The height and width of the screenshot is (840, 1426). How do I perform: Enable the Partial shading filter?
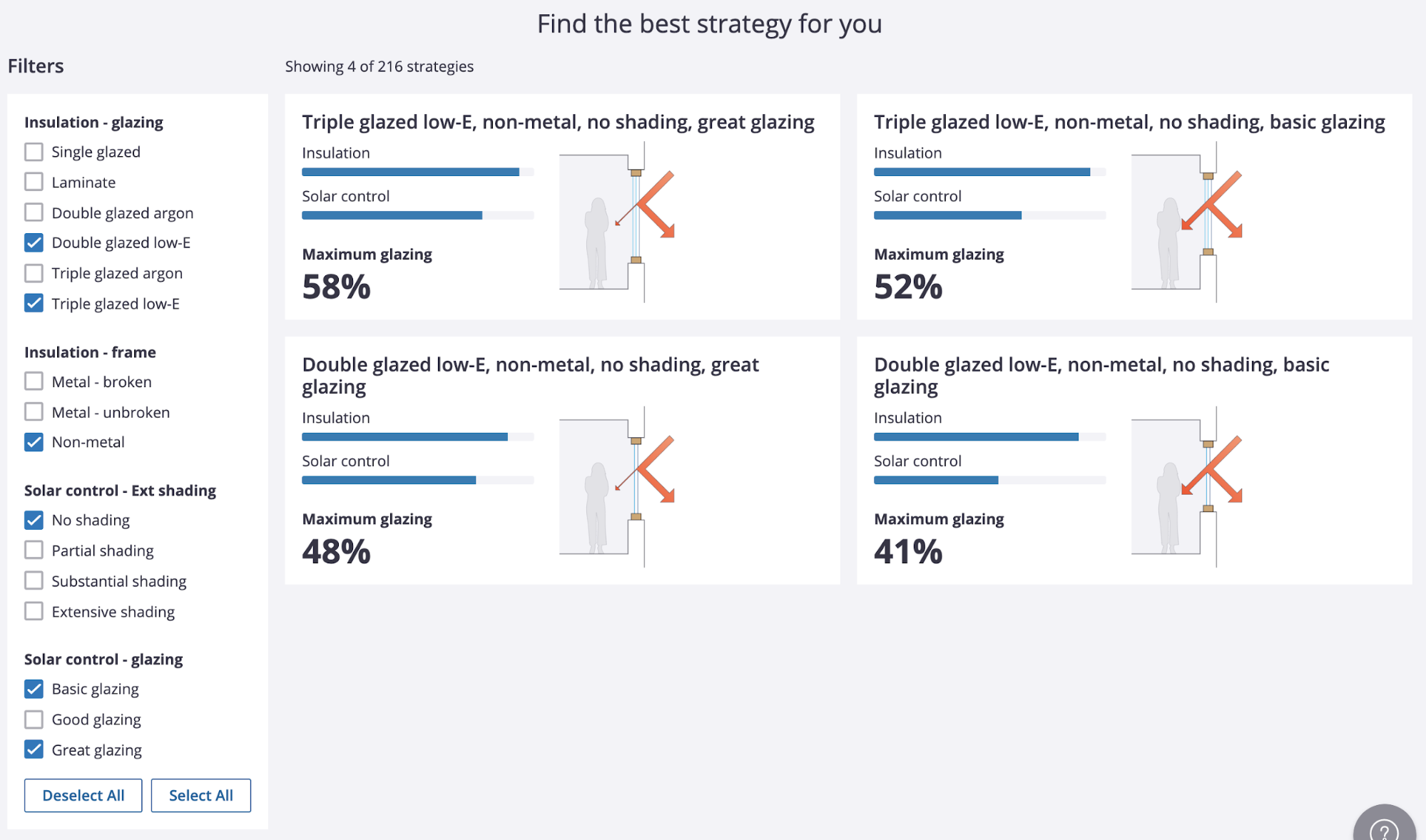(x=34, y=550)
